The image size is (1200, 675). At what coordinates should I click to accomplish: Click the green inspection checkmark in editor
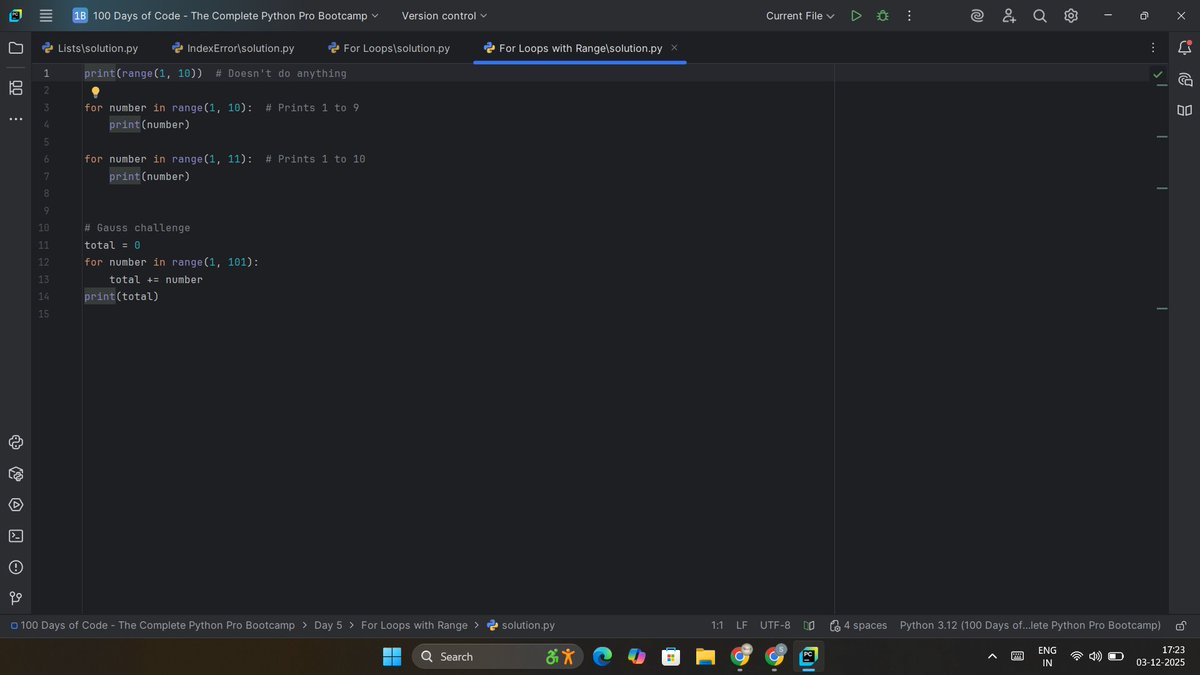coord(1159,74)
